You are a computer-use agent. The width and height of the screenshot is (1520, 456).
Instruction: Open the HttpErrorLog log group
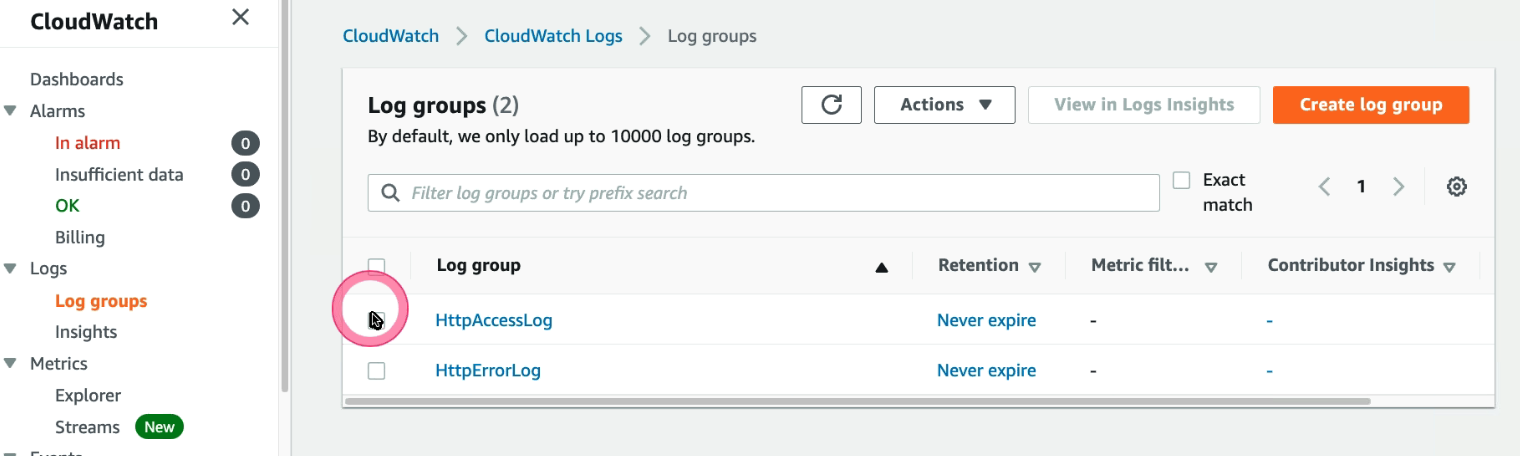(488, 371)
